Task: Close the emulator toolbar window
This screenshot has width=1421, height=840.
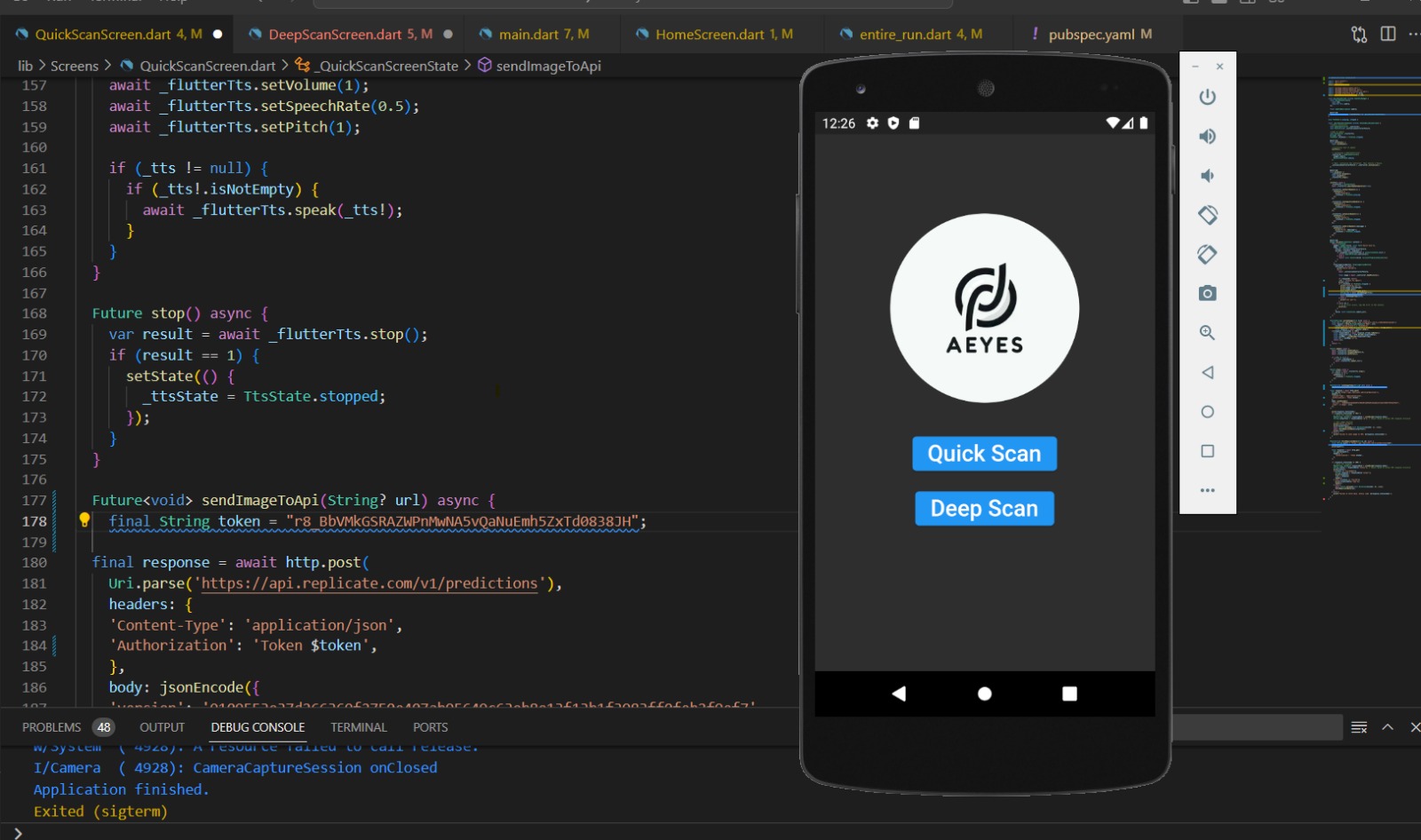Action: coord(1219,67)
